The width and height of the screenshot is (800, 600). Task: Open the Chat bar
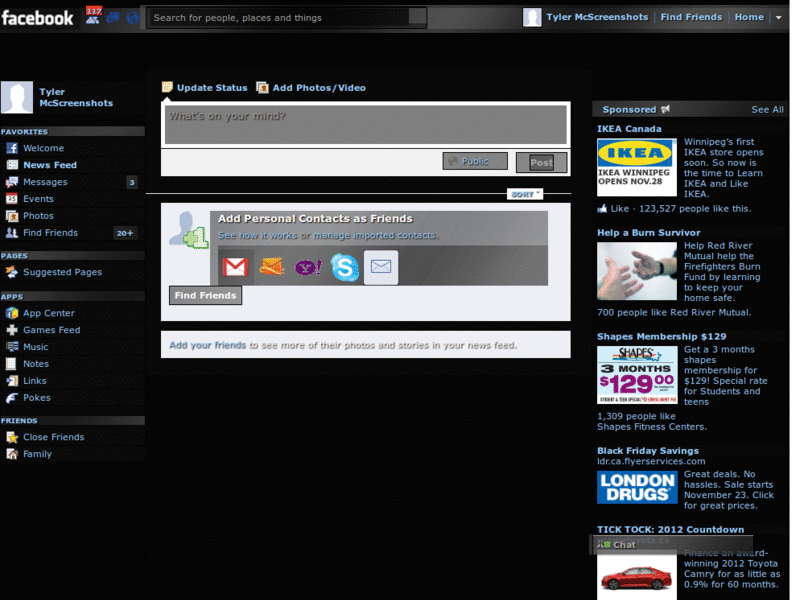(x=671, y=545)
